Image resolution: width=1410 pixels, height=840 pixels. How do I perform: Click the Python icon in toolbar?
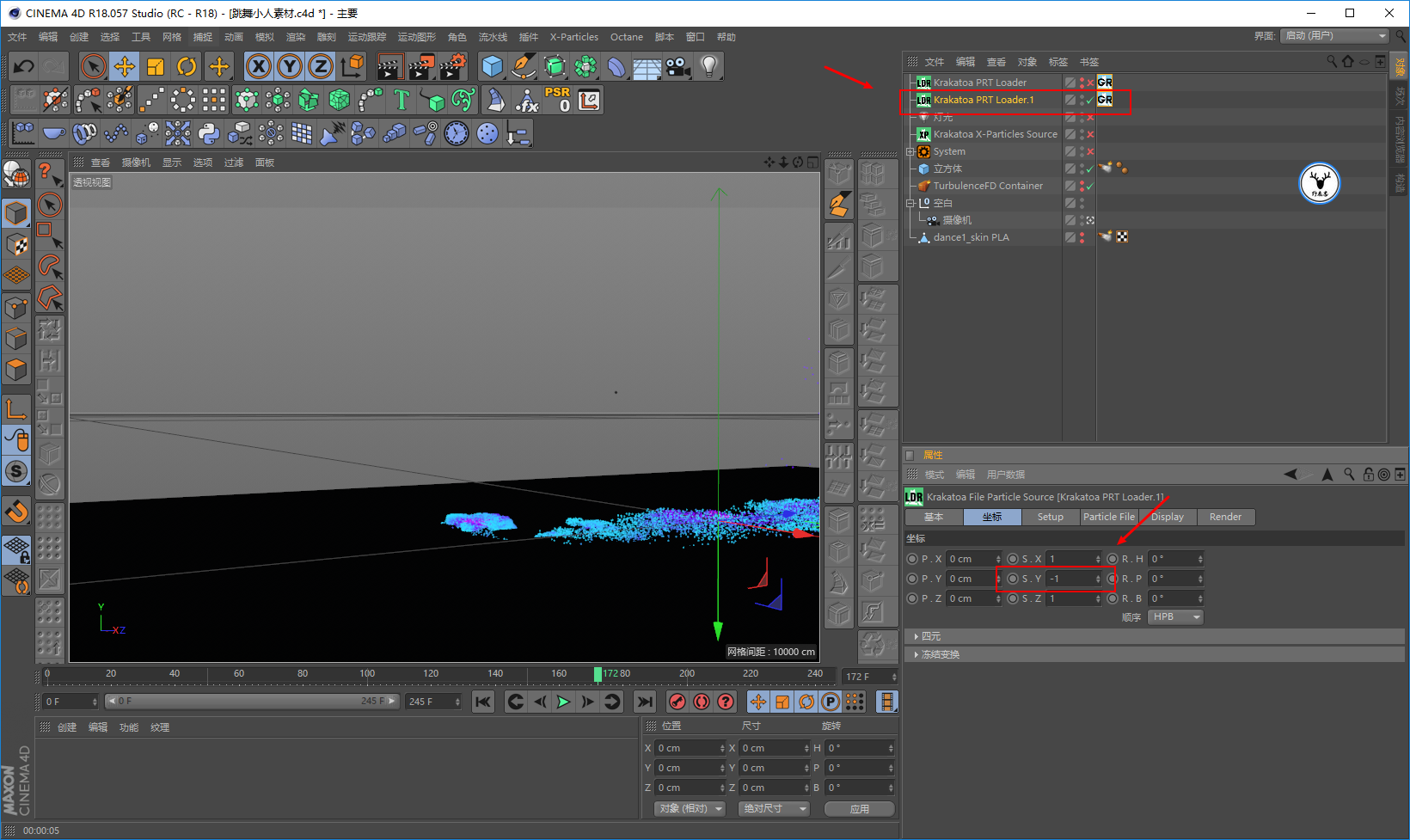209,133
